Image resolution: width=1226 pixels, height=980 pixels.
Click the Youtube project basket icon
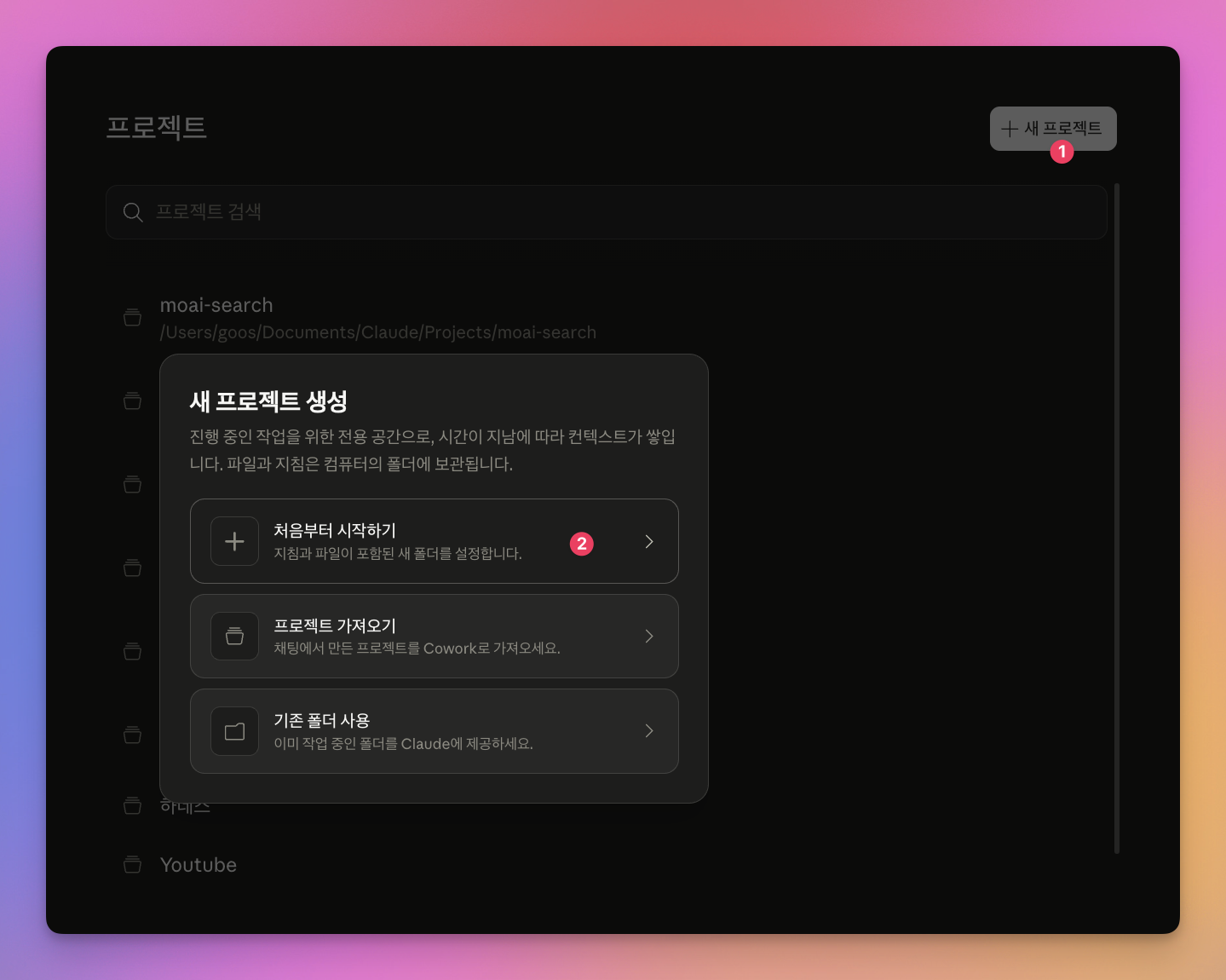[132, 864]
